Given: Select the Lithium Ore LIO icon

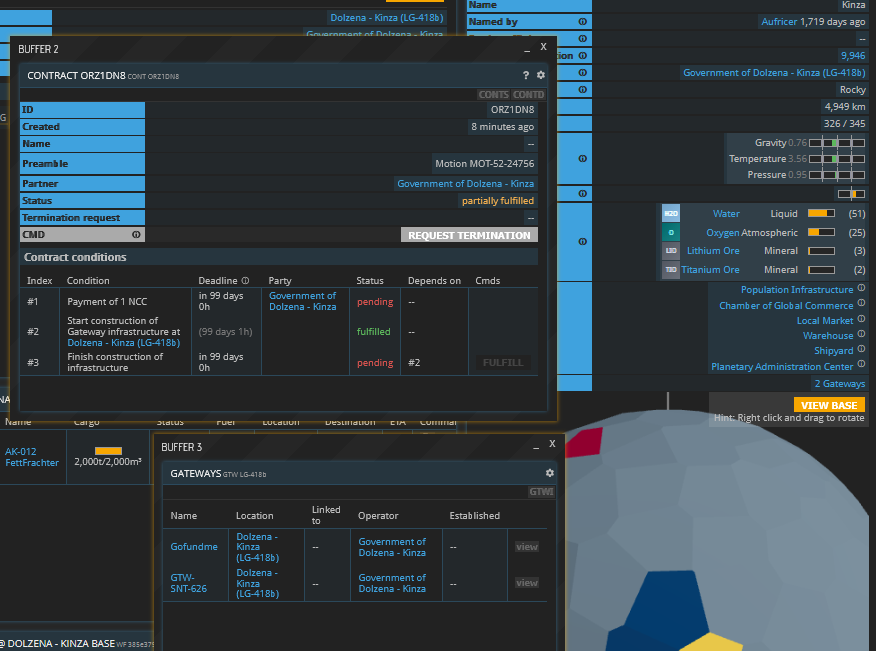Looking at the screenshot, I should [671, 251].
